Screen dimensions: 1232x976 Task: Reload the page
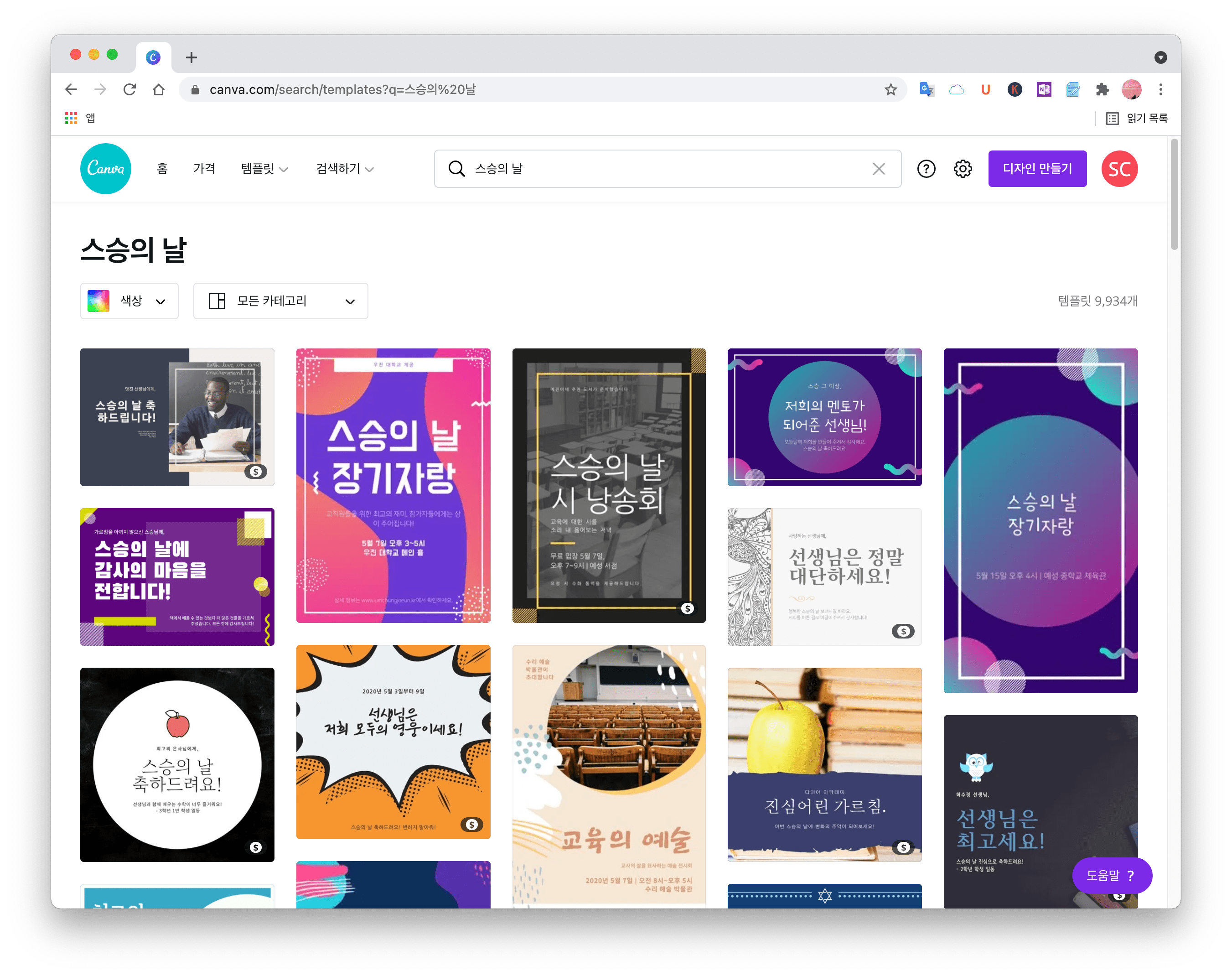tap(129, 90)
